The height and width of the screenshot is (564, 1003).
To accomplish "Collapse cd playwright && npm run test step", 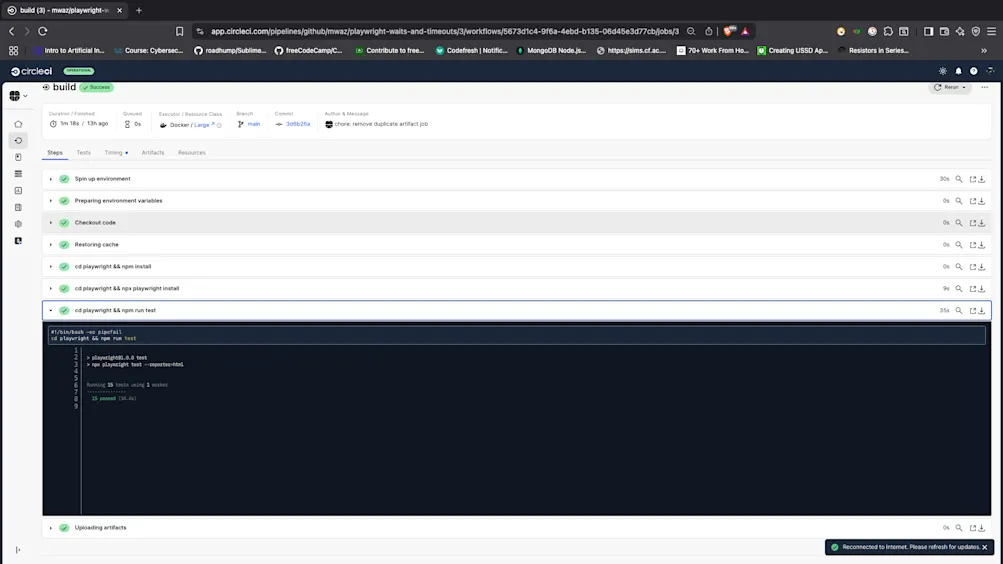I will [x=51, y=310].
